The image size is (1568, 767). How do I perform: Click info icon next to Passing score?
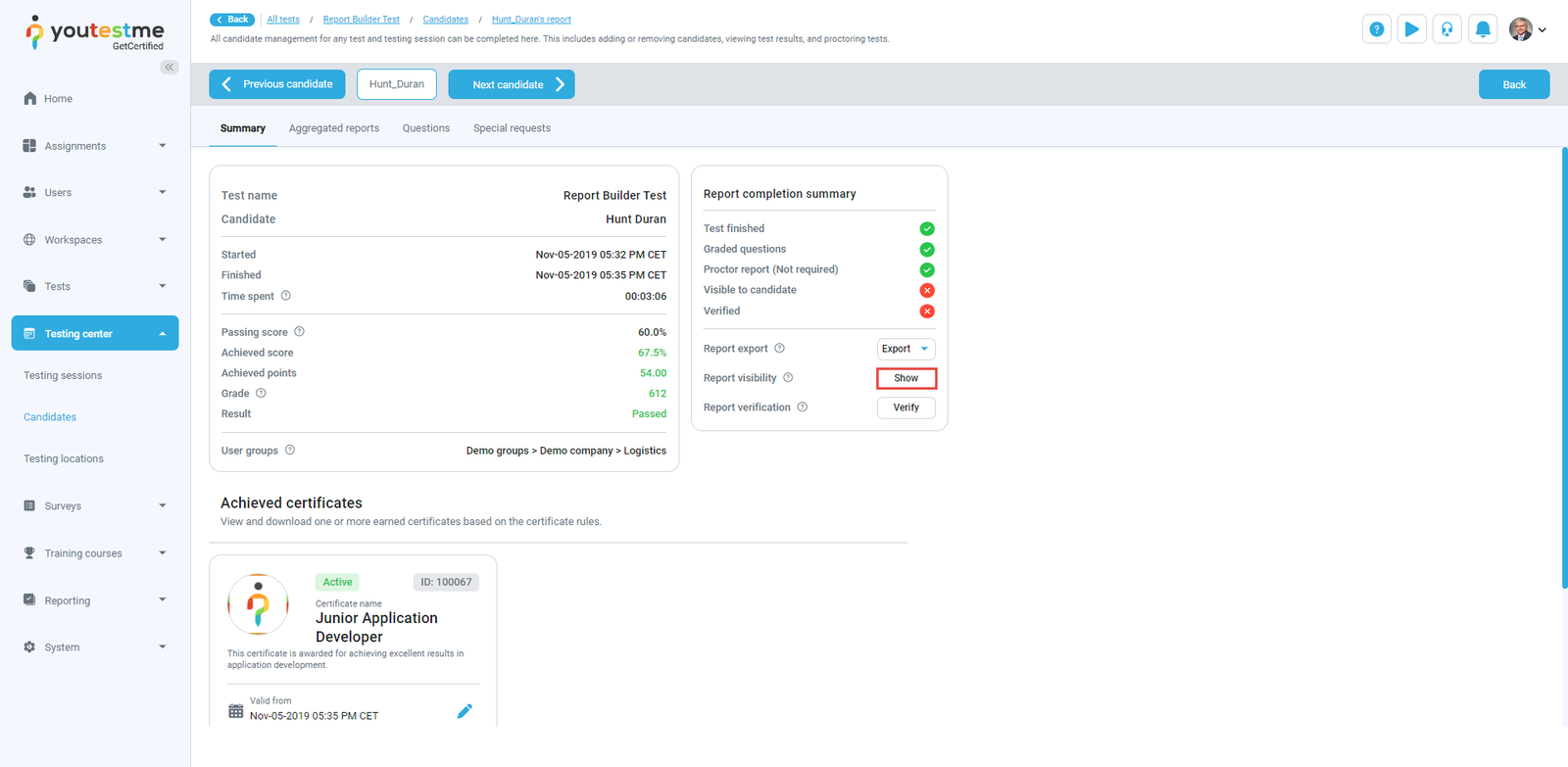pos(300,332)
